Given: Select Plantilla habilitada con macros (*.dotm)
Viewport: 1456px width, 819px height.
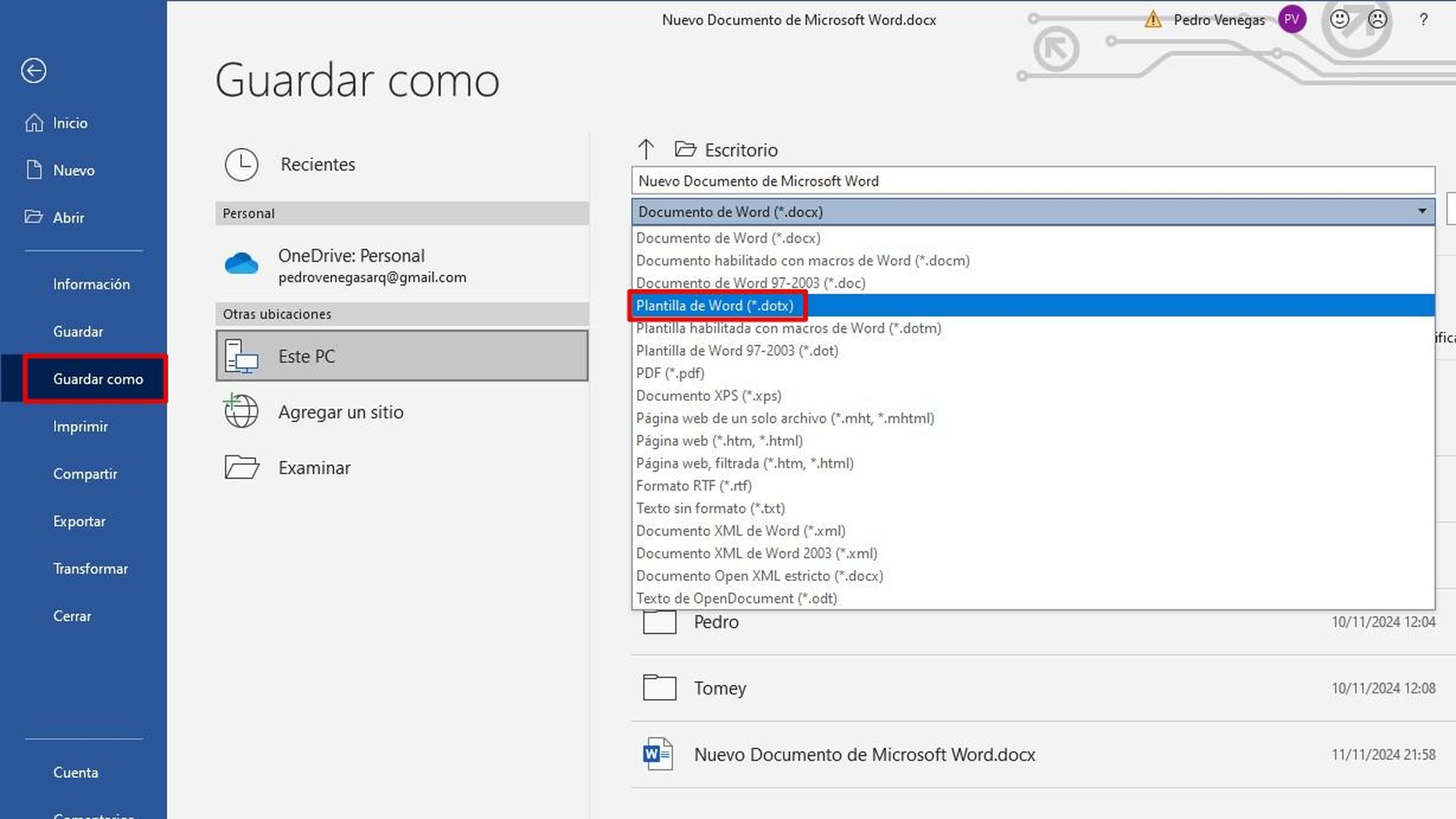Looking at the screenshot, I should click(1032, 328).
